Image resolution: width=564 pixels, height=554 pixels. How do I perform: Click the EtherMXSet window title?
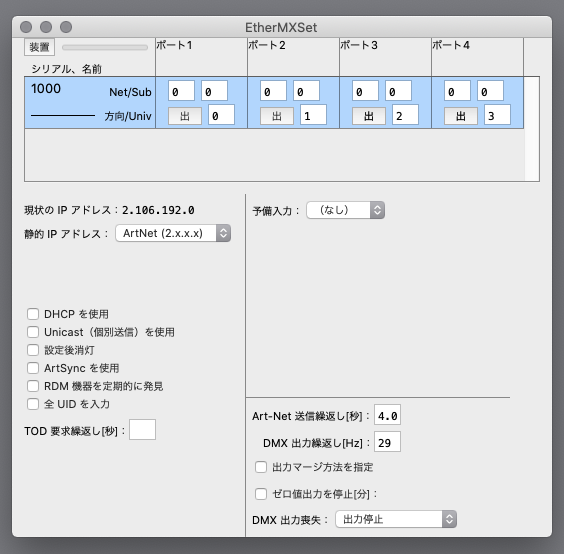tap(281, 28)
